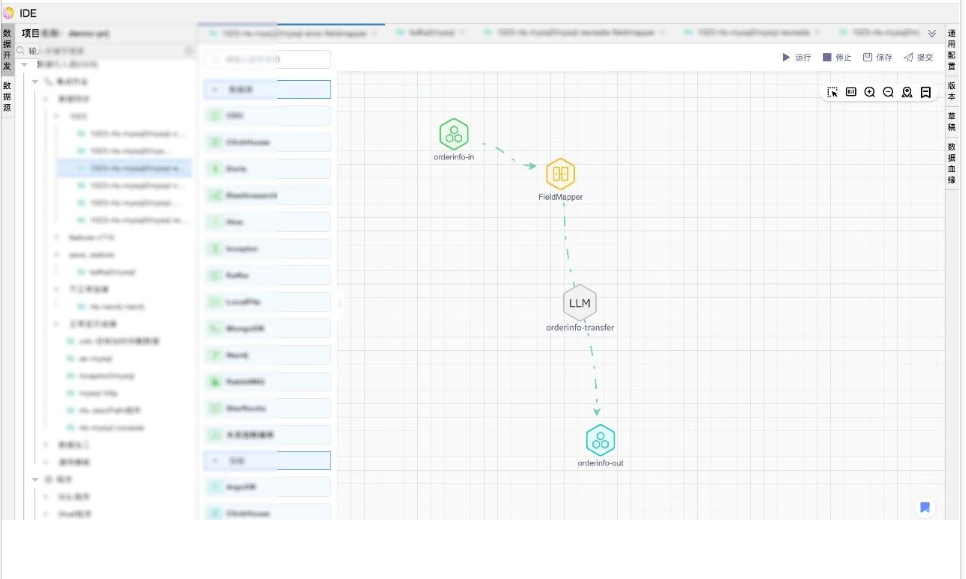Select the orderinfo-out sink node
This screenshot has width=966, height=579.
[600, 440]
